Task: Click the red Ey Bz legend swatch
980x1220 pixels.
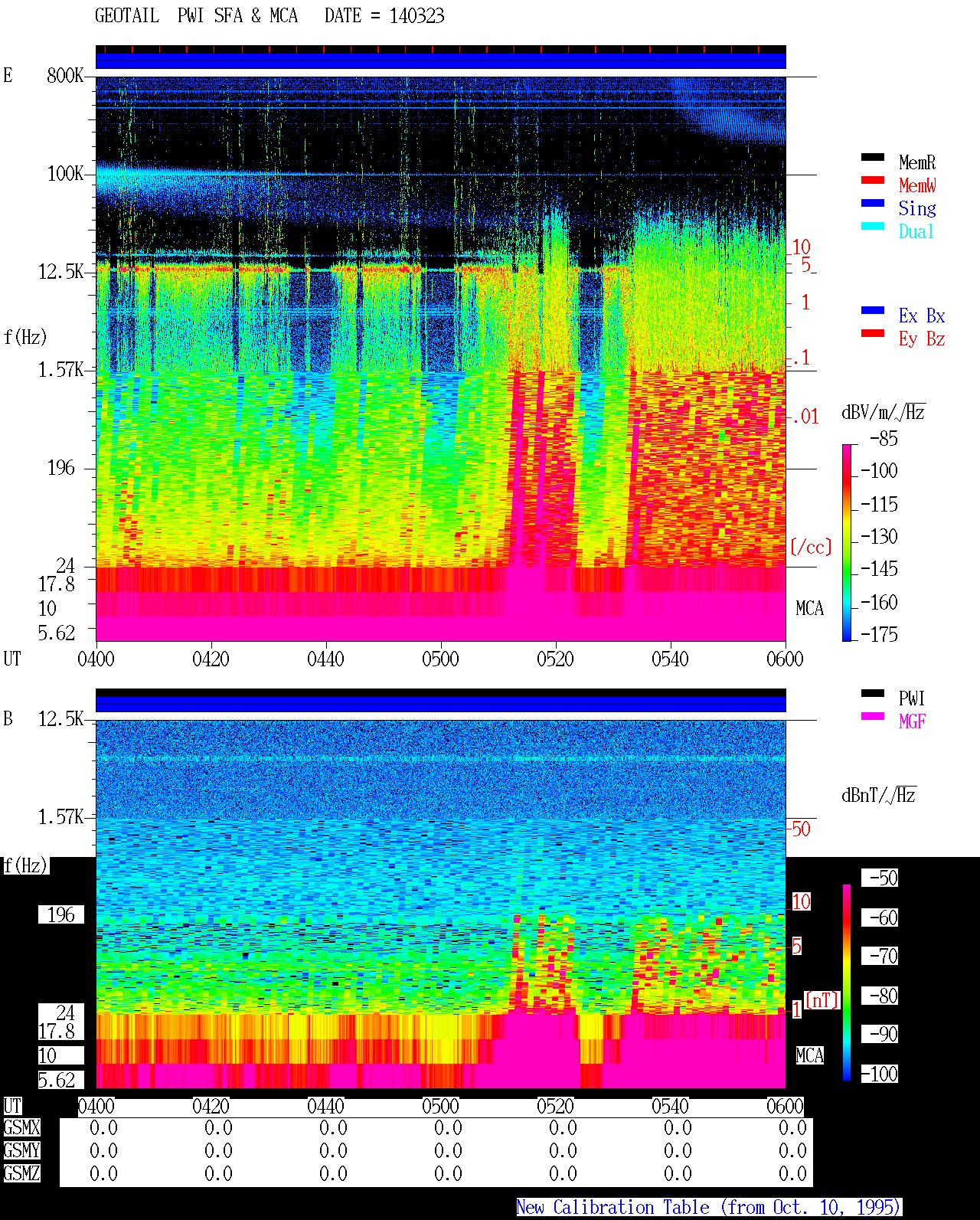Action: click(x=873, y=334)
